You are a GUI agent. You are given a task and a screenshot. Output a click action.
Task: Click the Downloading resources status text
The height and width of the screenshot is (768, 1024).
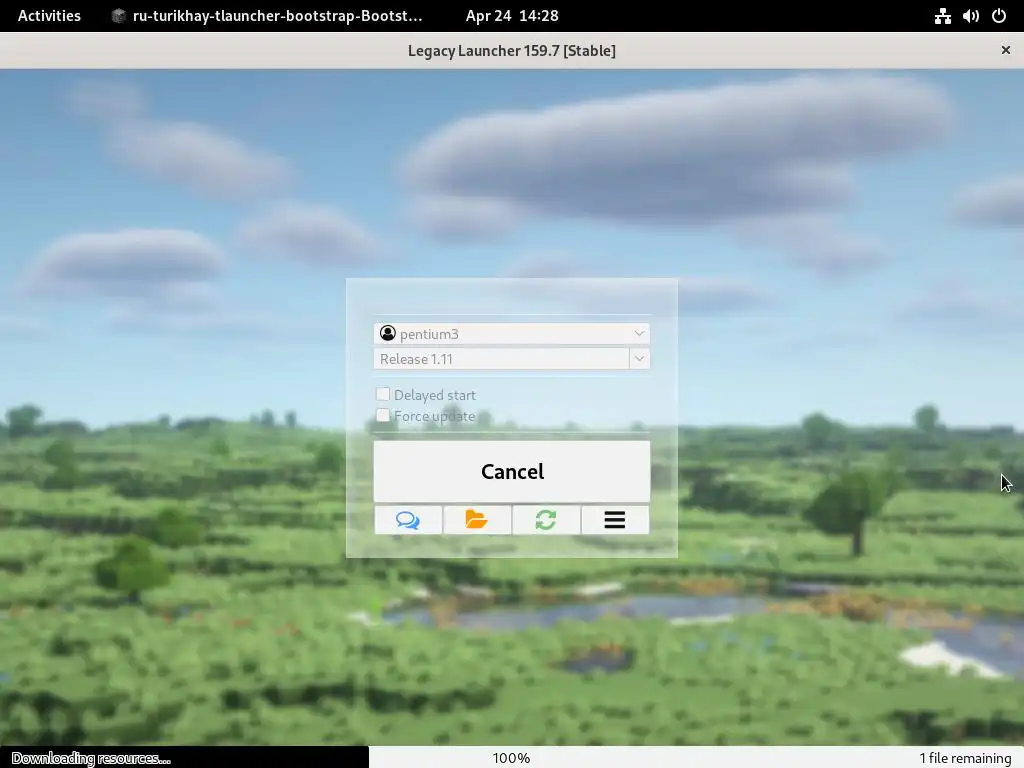click(91, 758)
